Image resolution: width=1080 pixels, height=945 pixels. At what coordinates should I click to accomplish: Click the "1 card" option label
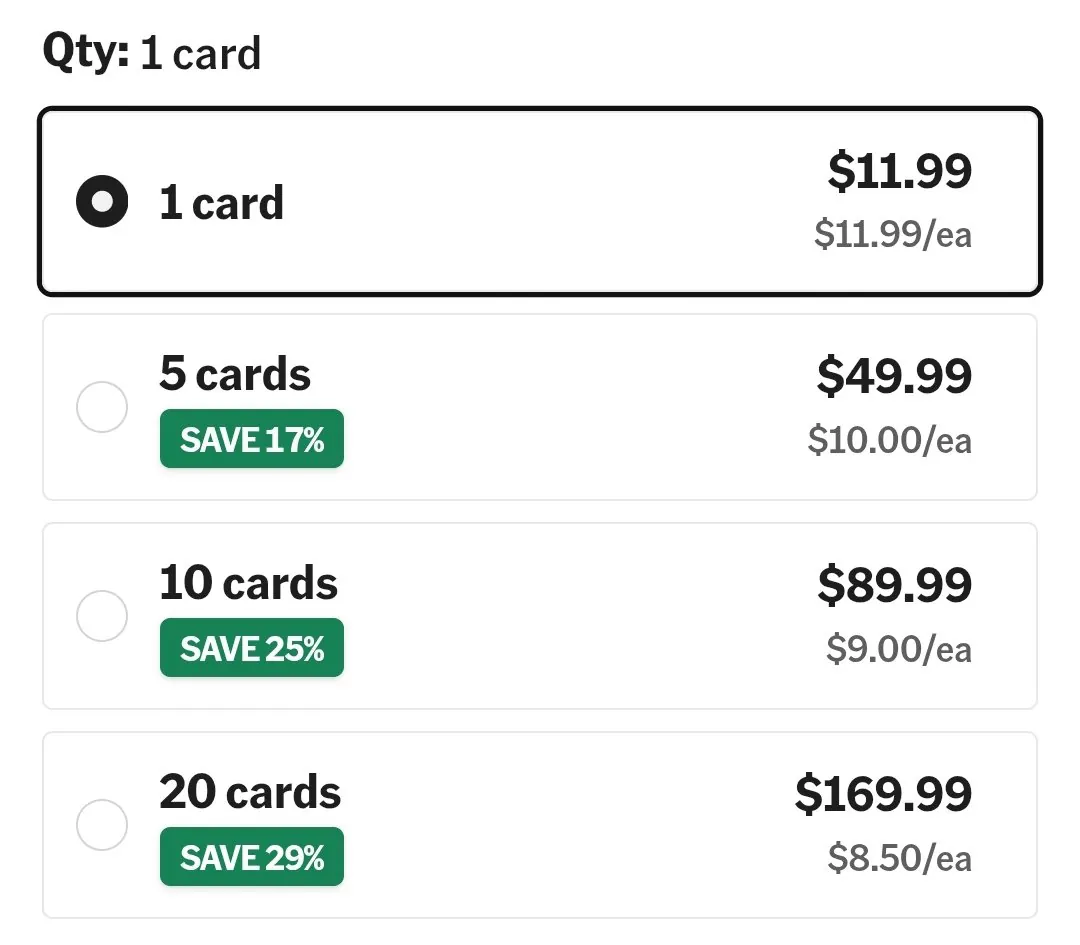coord(221,203)
